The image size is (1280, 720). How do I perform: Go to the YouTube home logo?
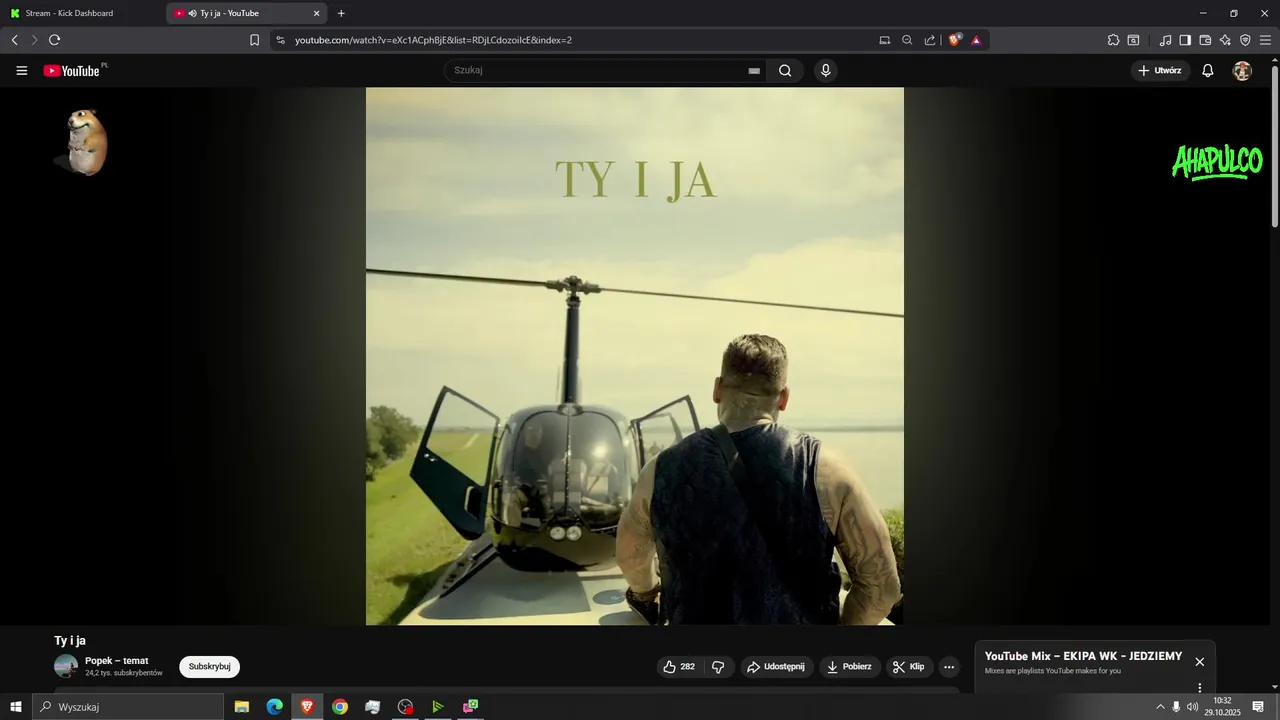click(72, 71)
